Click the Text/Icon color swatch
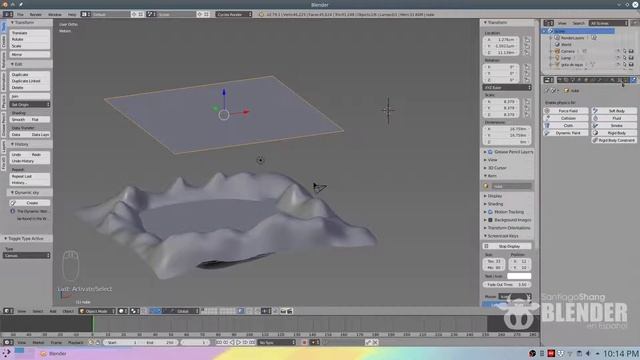 point(519,276)
